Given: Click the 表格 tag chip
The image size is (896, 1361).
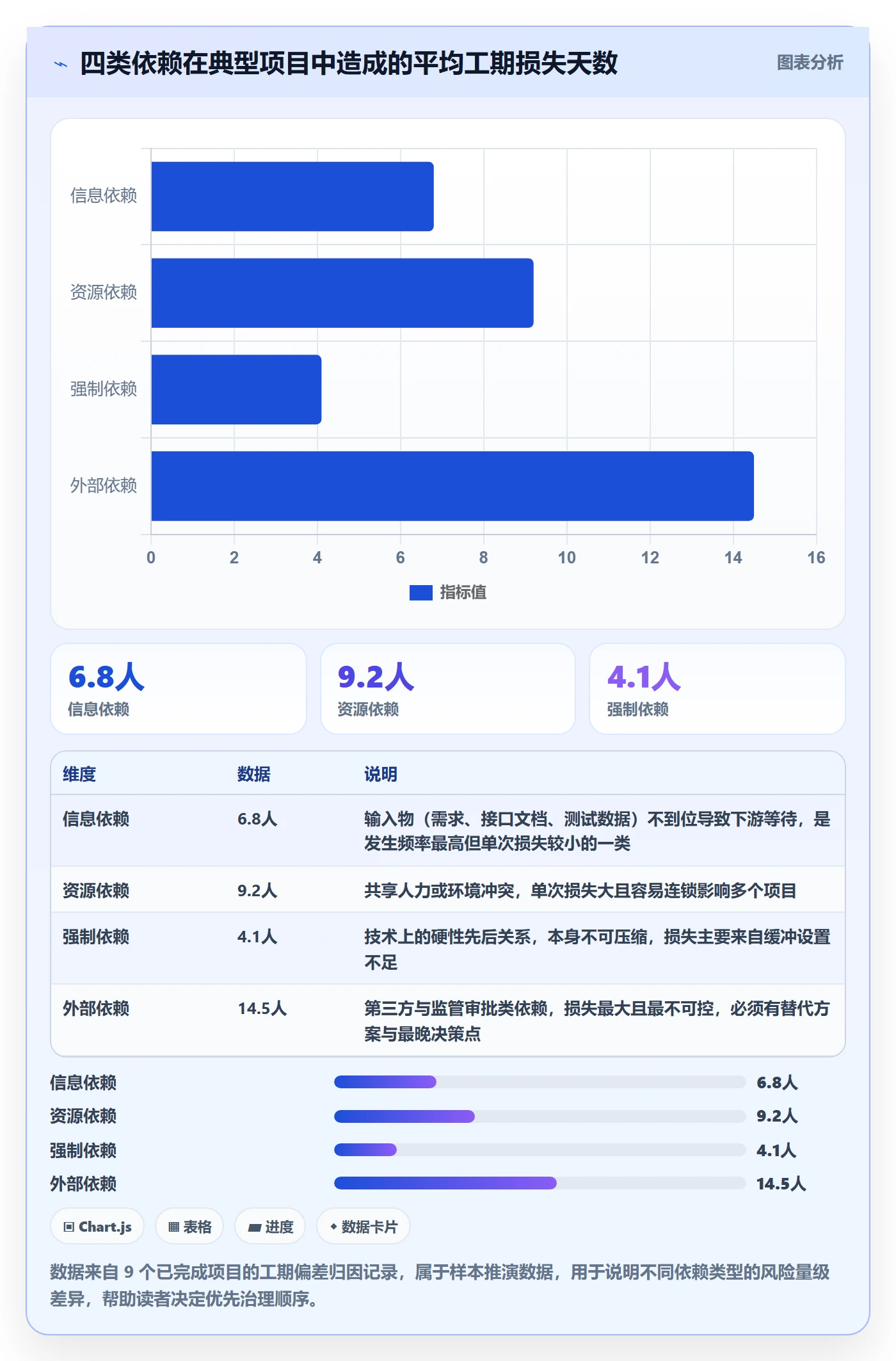Looking at the screenshot, I should (189, 1227).
